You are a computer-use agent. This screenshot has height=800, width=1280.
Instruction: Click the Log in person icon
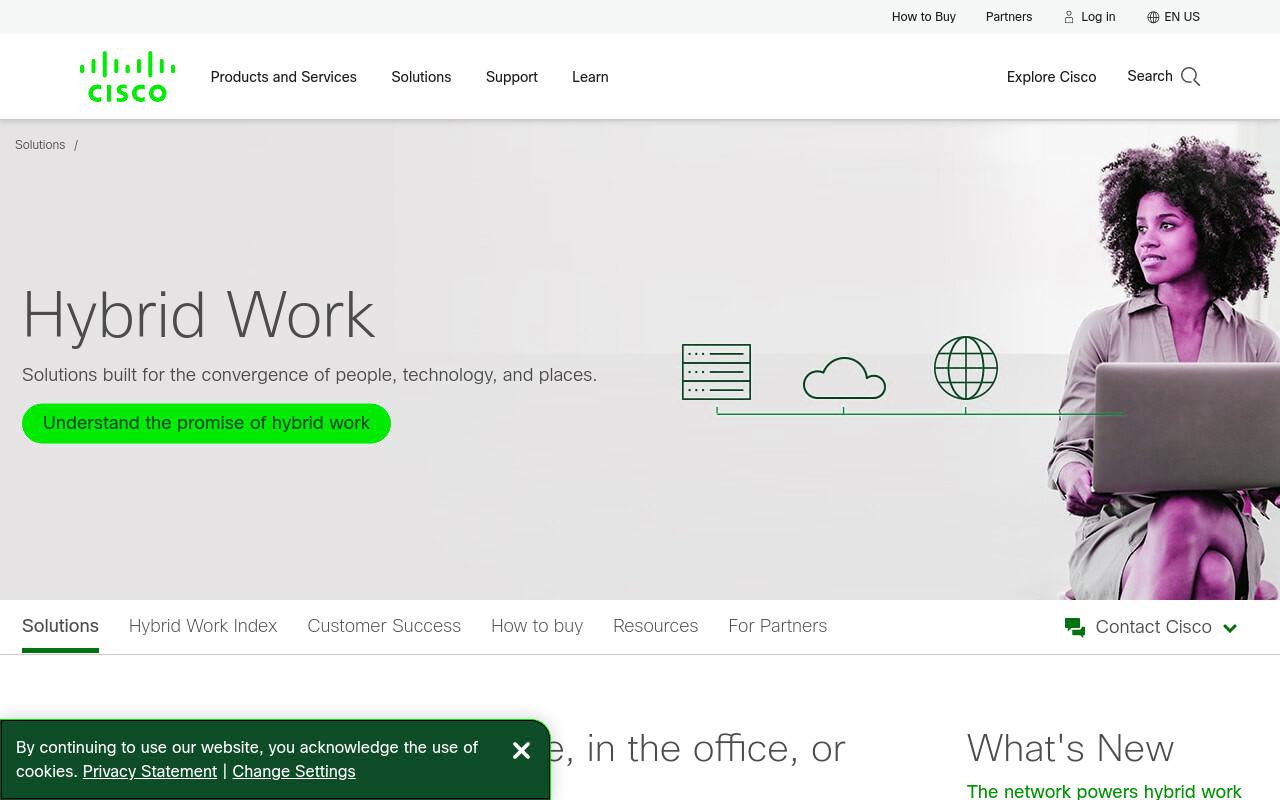1069,17
